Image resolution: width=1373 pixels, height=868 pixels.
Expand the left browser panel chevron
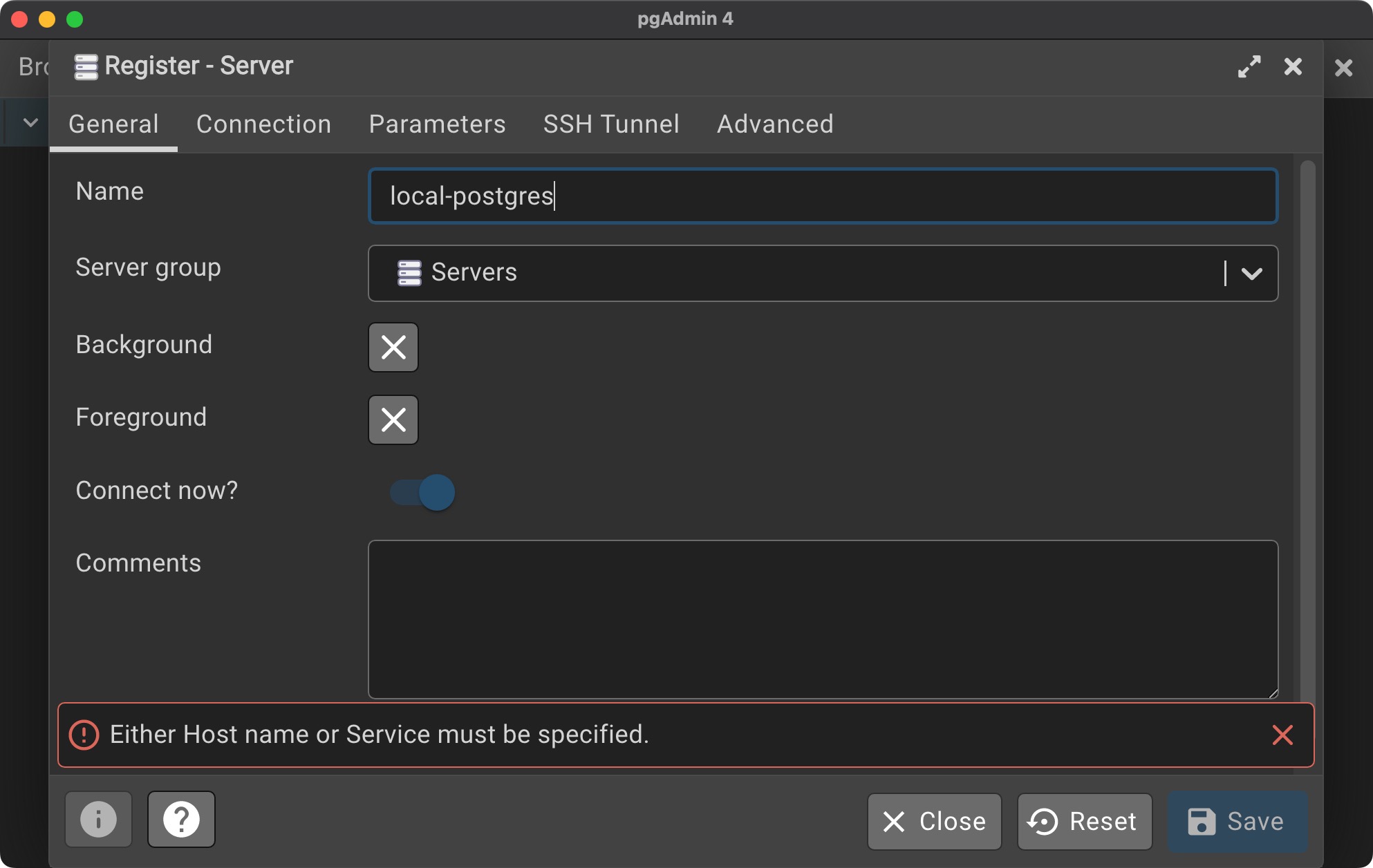click(30, 123)
